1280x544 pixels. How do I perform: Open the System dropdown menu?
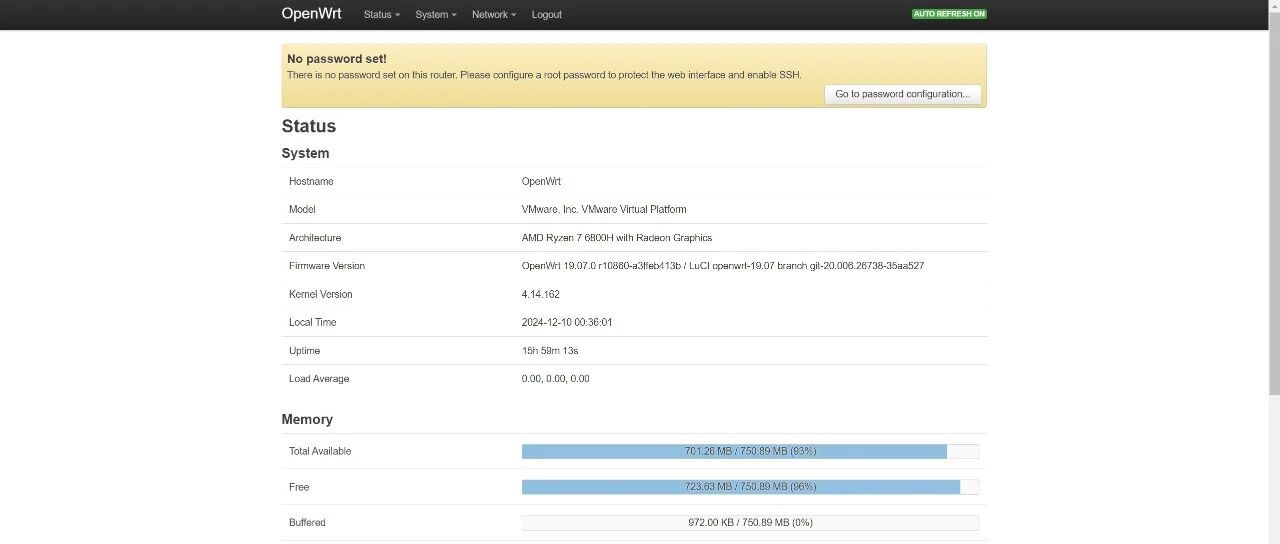click(435, 15)
